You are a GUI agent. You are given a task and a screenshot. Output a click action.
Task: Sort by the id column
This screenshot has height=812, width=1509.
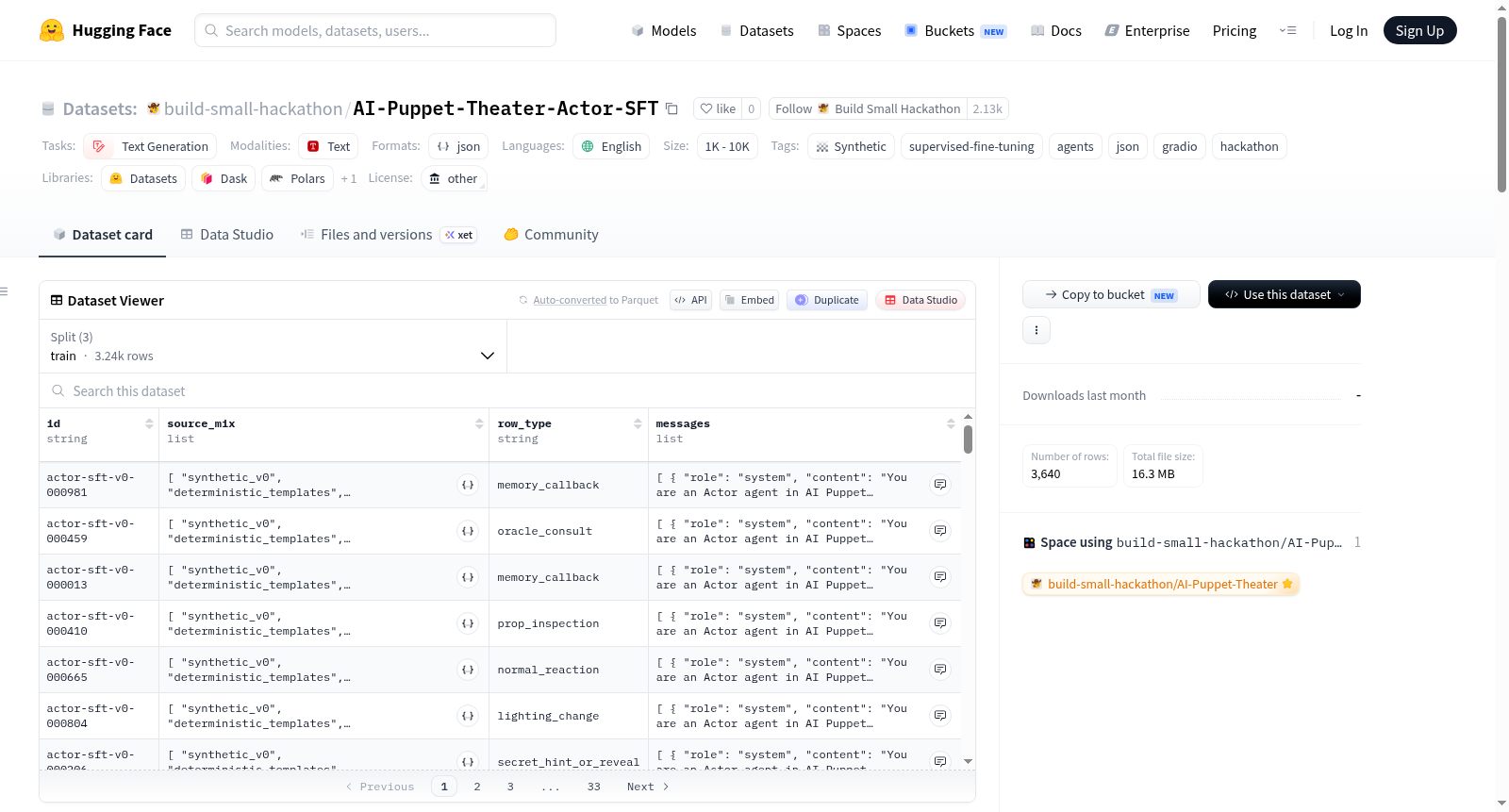149,424
